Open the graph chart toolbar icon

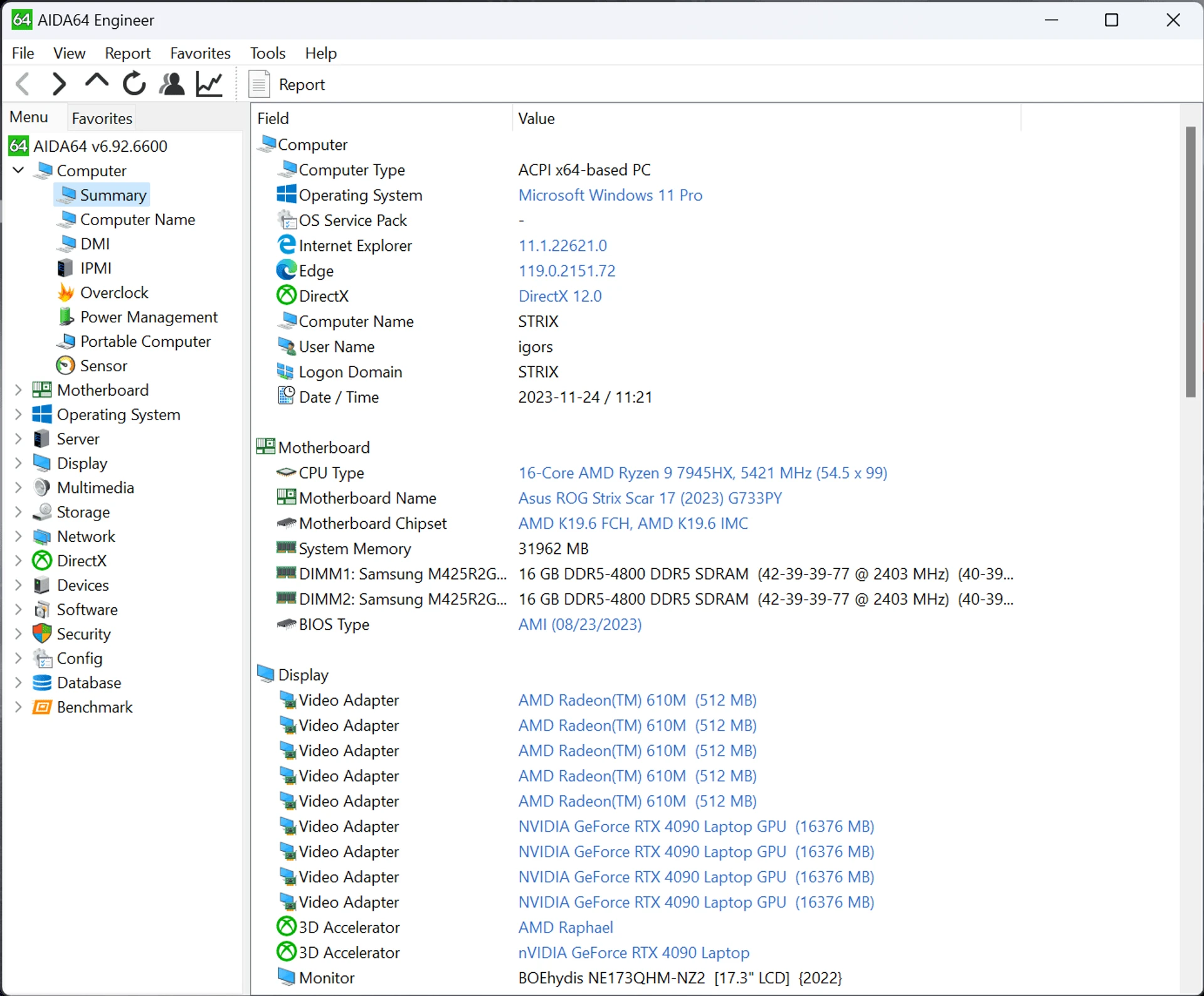(209, 84)
